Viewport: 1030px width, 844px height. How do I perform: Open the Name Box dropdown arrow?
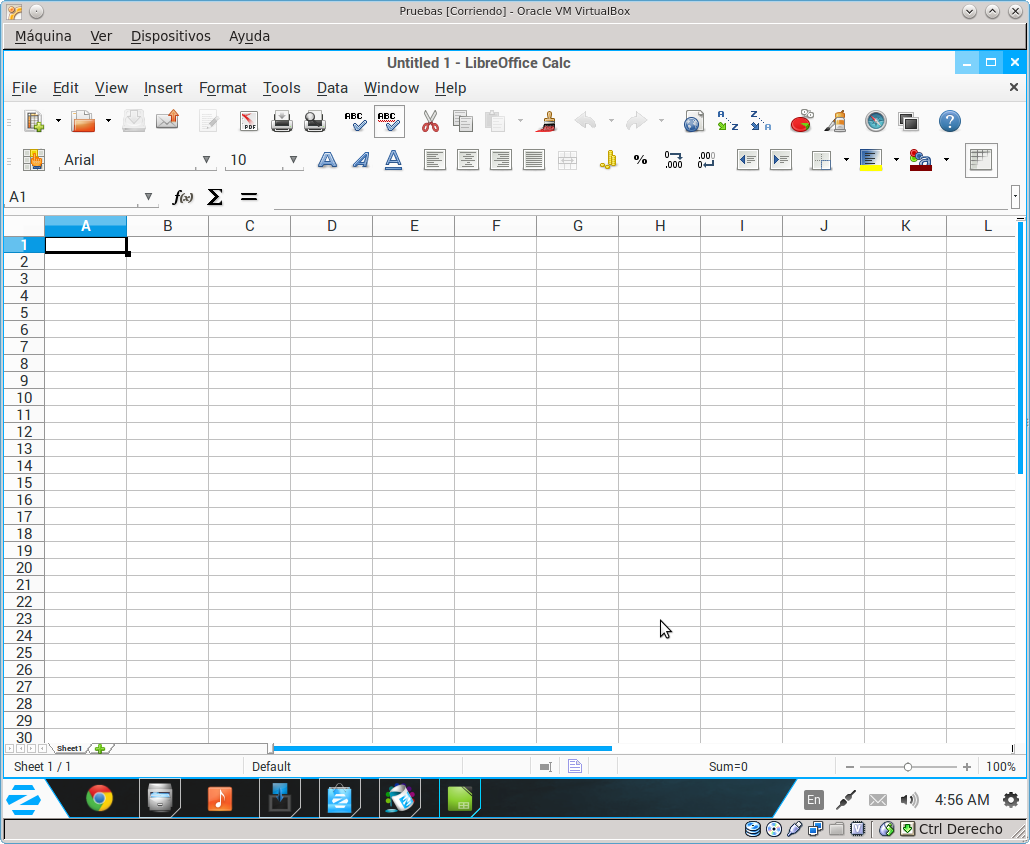point(149,197)
